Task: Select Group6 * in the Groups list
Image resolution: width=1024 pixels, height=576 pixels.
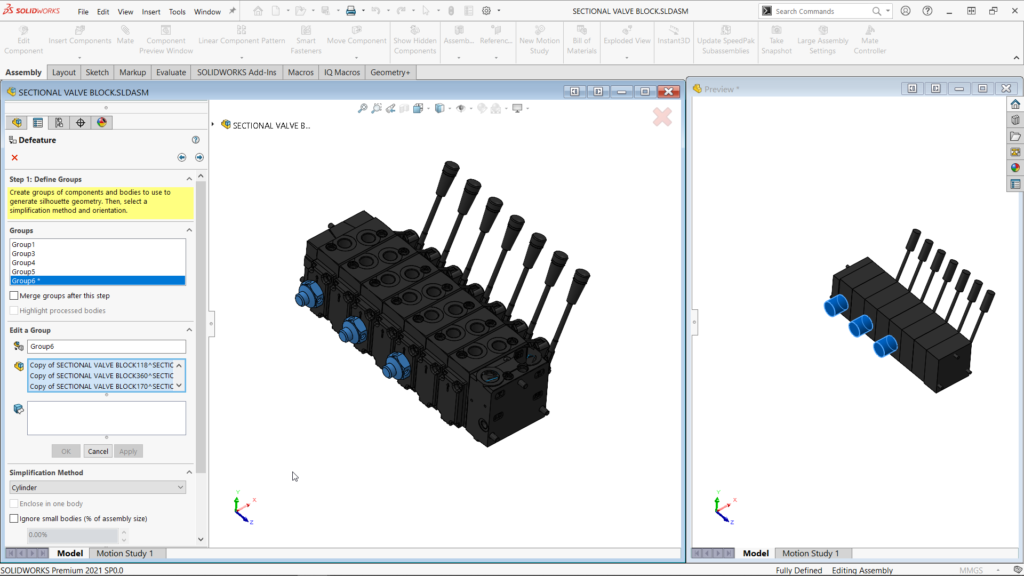Action: 97,281
